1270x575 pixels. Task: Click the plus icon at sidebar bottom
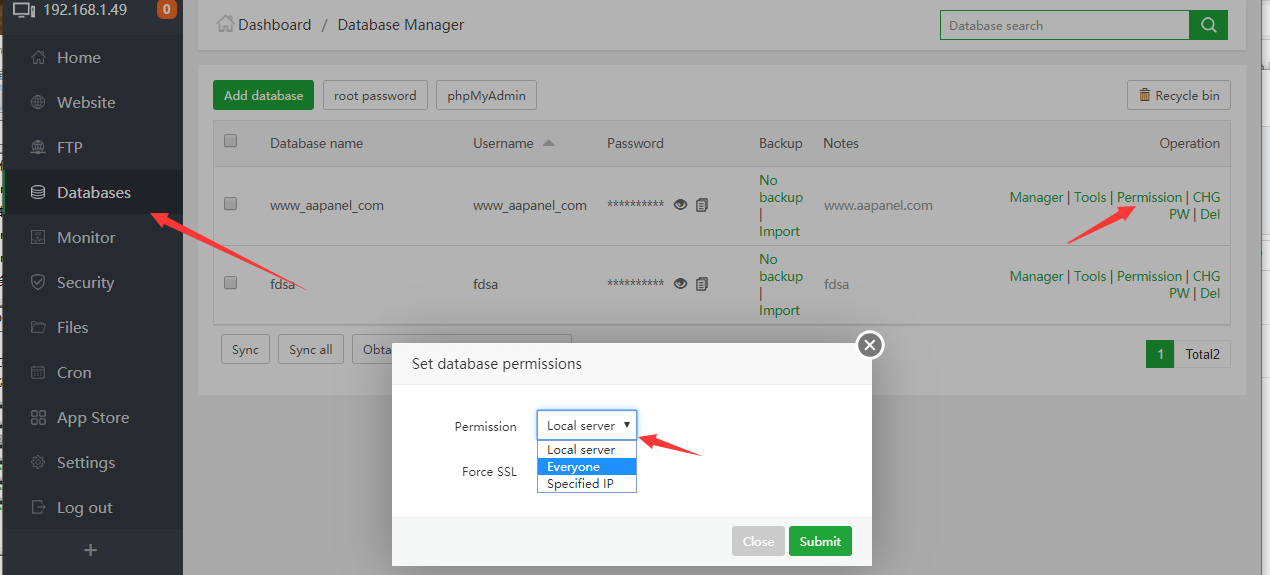click(91, 550)
